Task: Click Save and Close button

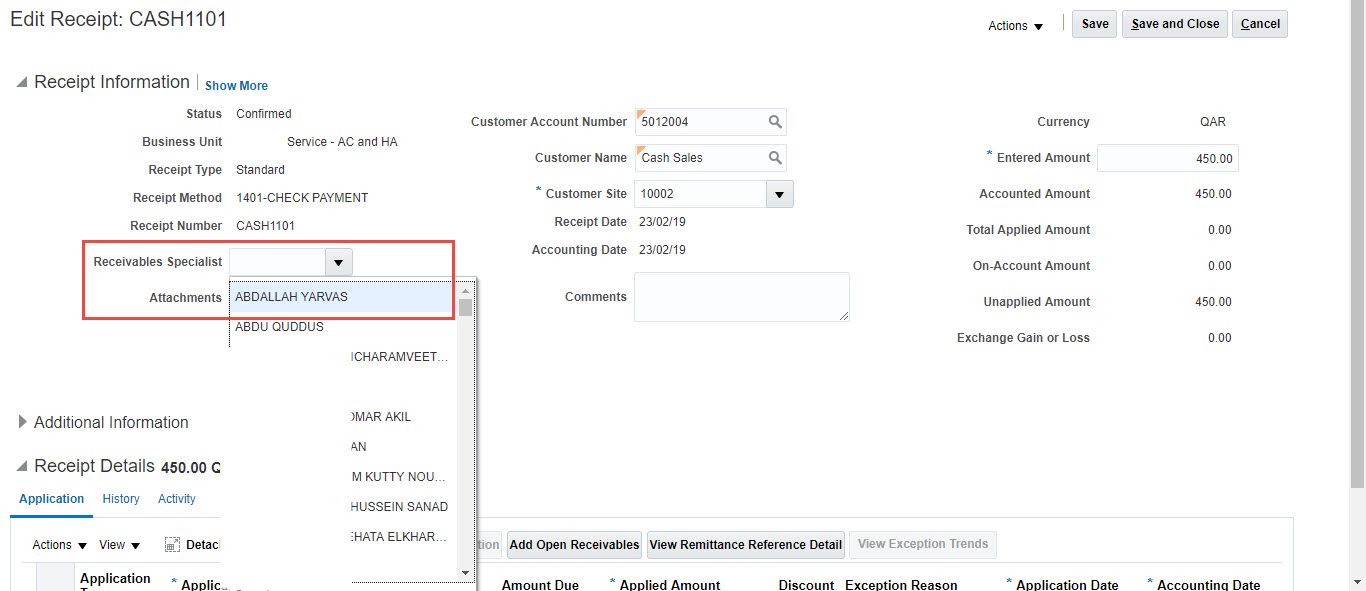Action: [x=1175, y=24]
